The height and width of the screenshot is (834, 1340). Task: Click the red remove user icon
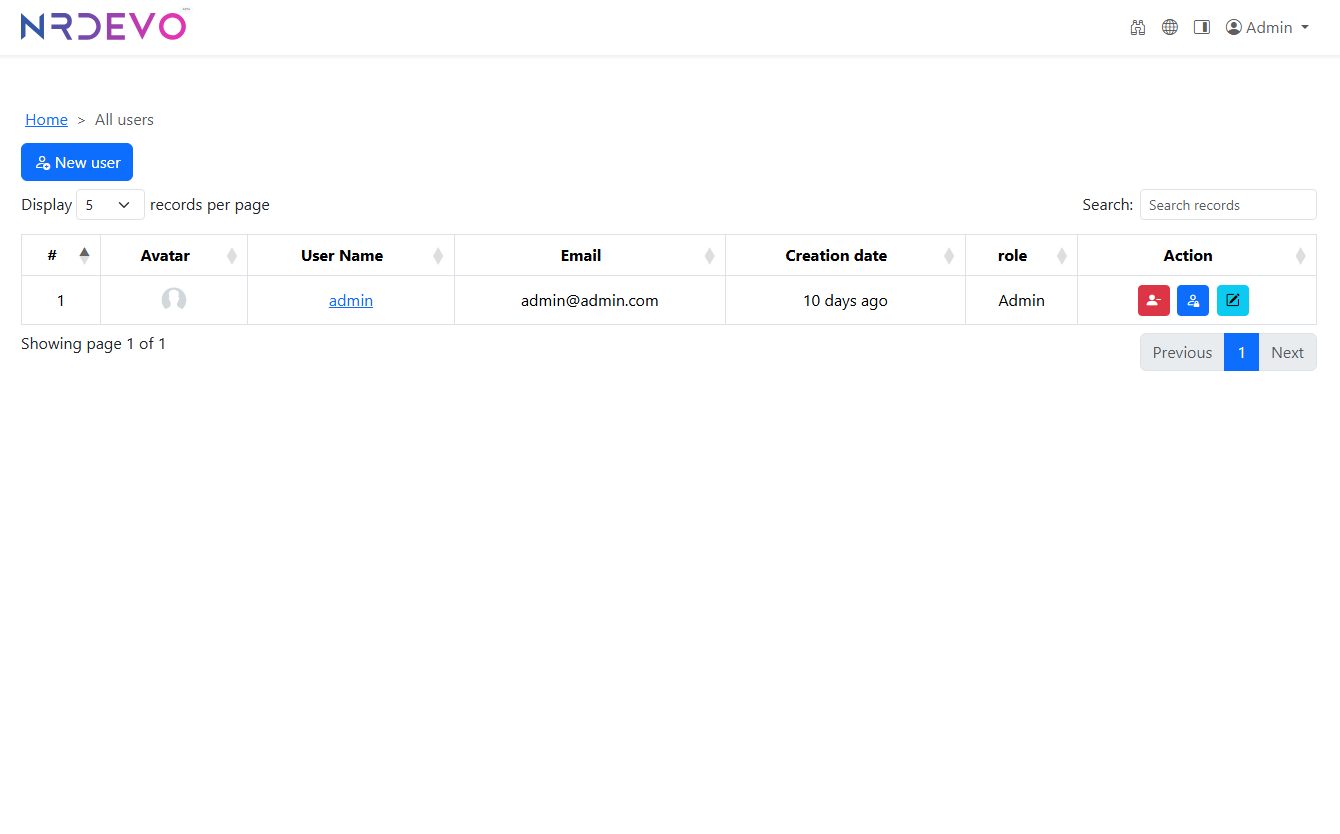[1153, 300]
